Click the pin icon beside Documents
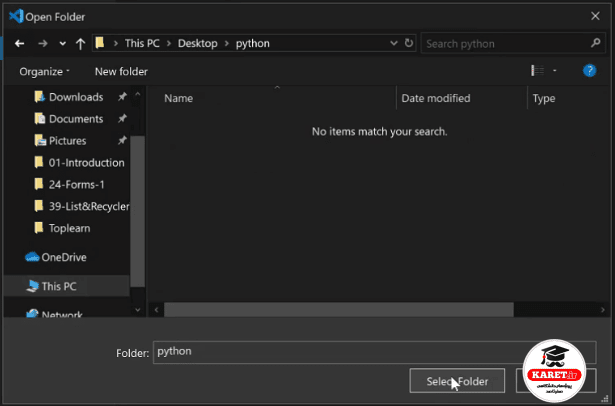Screen dimensions: 615x406 click(x=122, y=118)
